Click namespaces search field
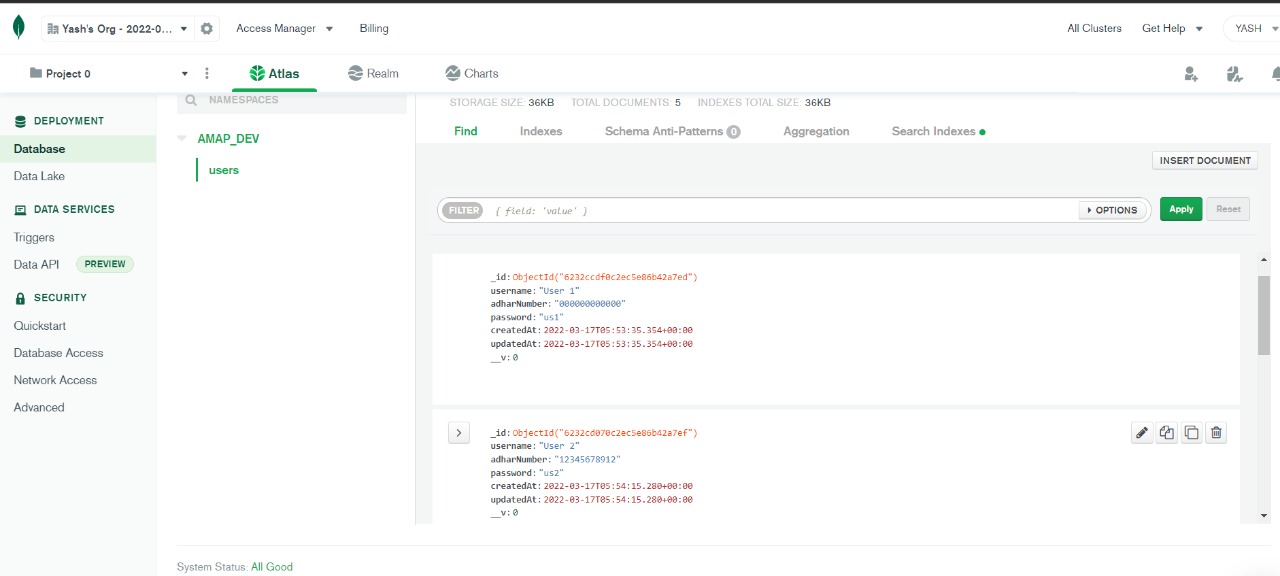 tap(292, 100)
